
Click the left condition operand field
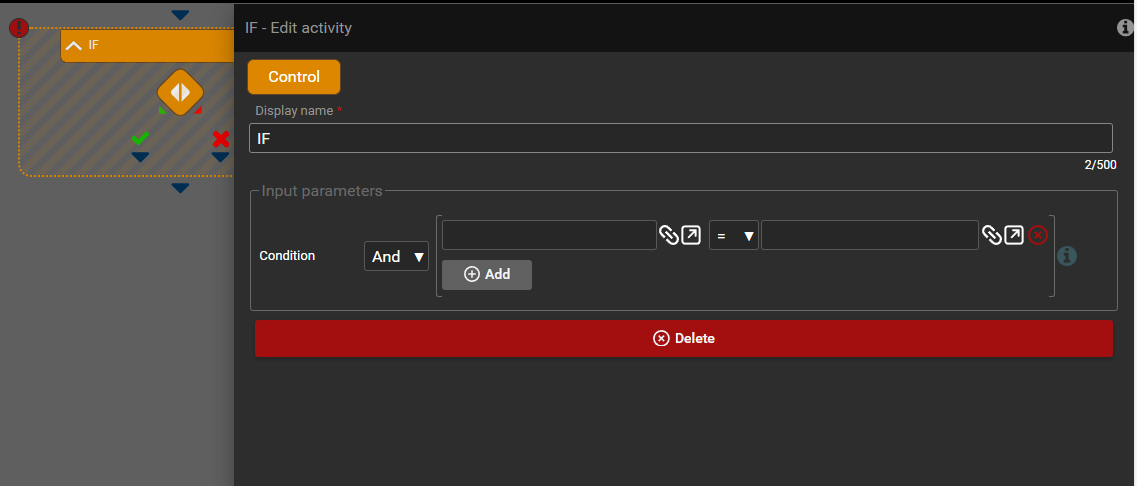tap(549, 235)
